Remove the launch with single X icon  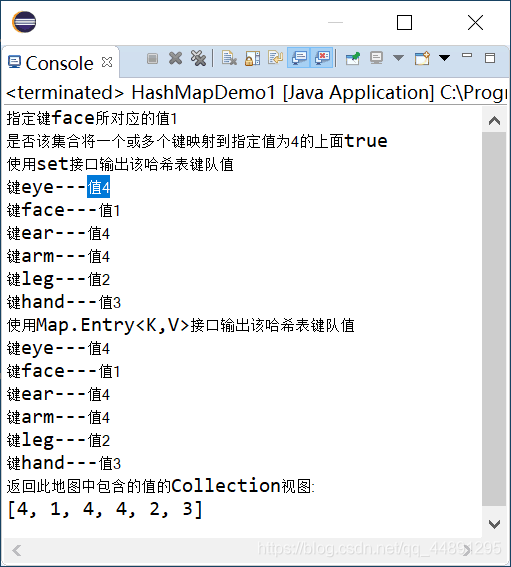(175, 59)
